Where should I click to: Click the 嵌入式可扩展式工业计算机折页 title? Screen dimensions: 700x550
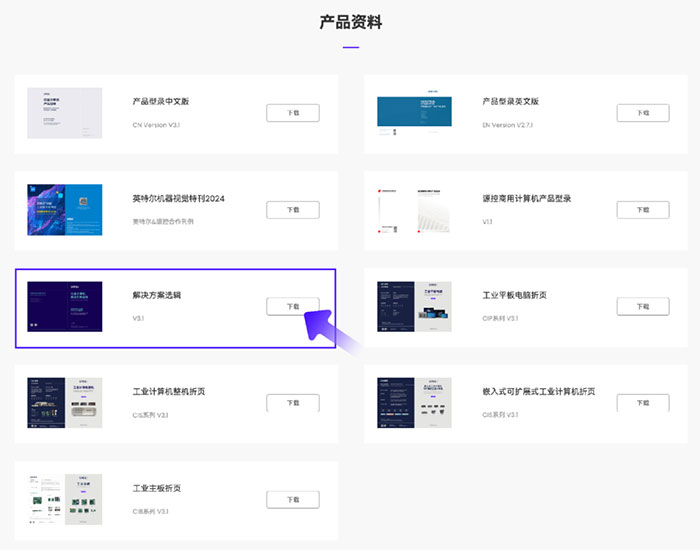(539, 392)
